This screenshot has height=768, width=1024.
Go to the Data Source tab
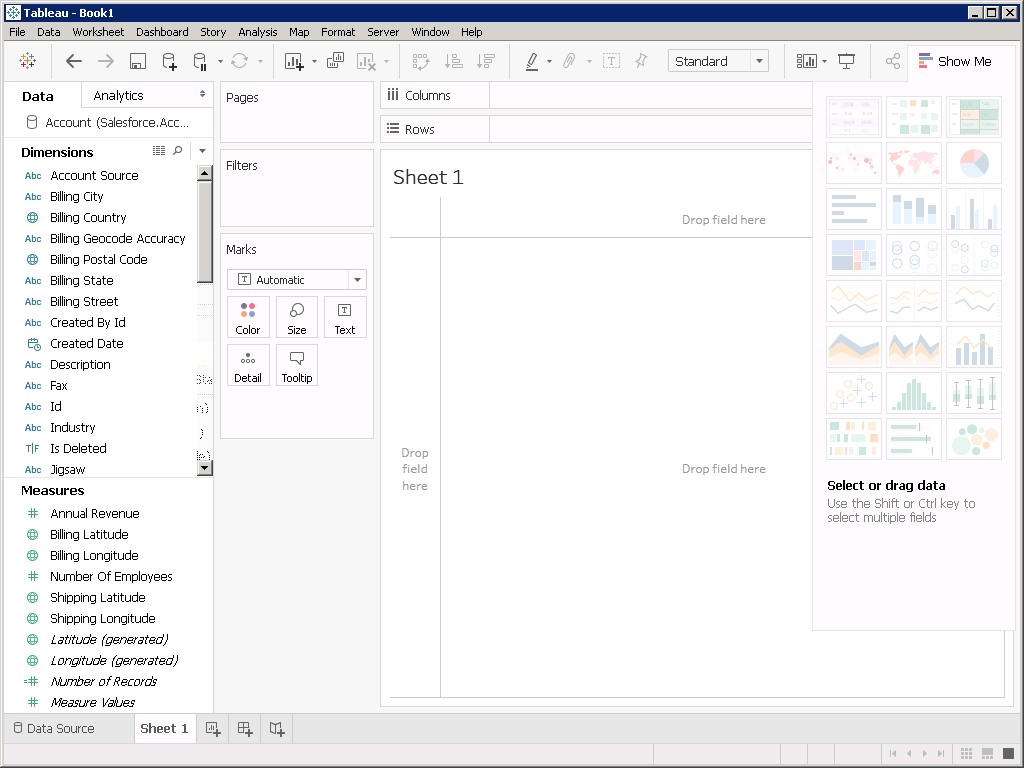click(53, 729)
